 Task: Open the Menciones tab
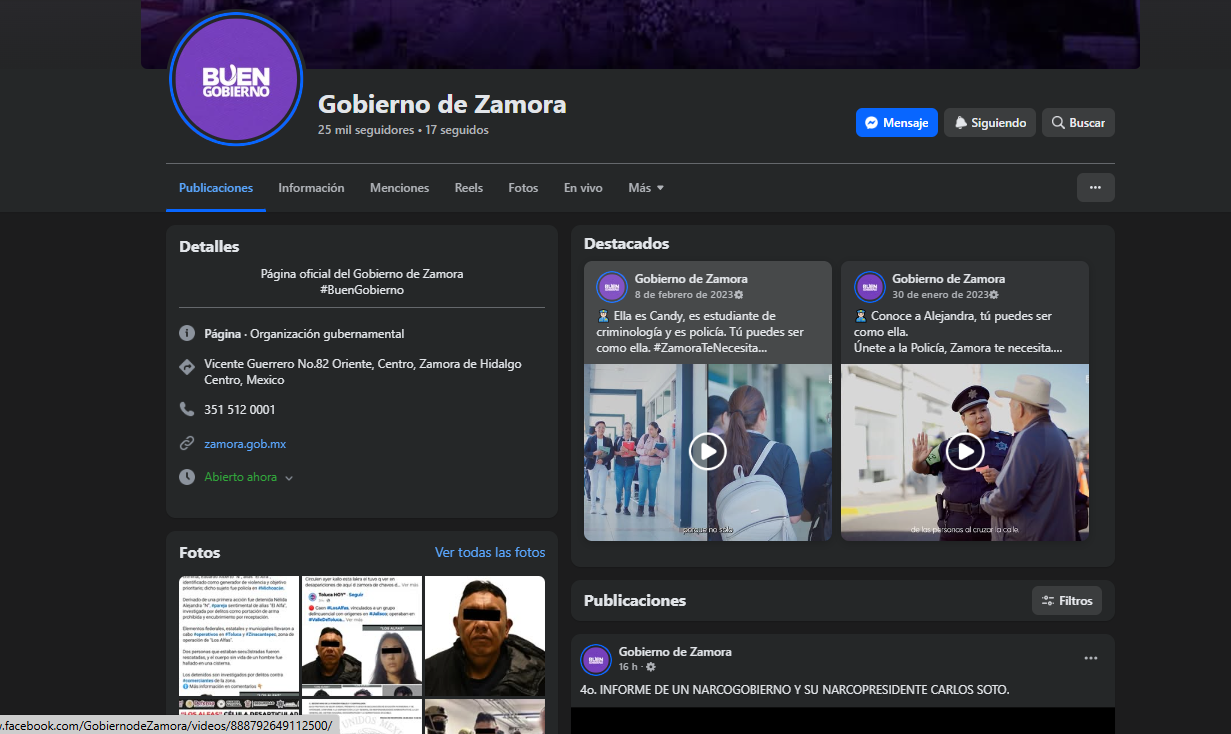(x=399, y=188)
